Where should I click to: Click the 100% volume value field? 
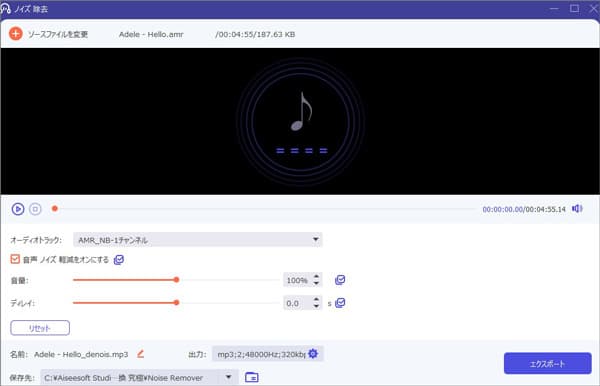click(x=297, y=280)
